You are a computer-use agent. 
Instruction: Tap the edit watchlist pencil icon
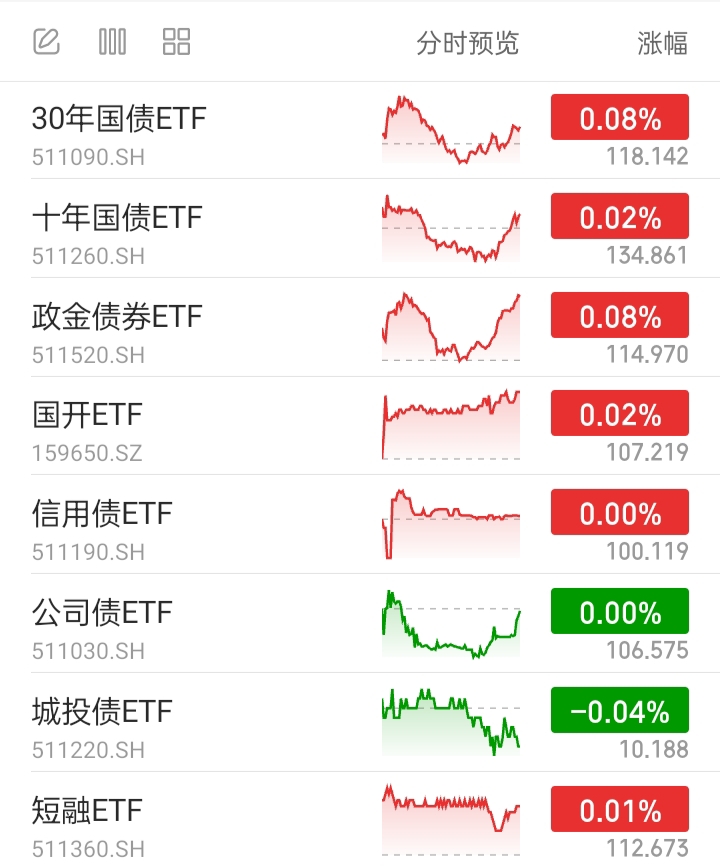click(46, 41)
